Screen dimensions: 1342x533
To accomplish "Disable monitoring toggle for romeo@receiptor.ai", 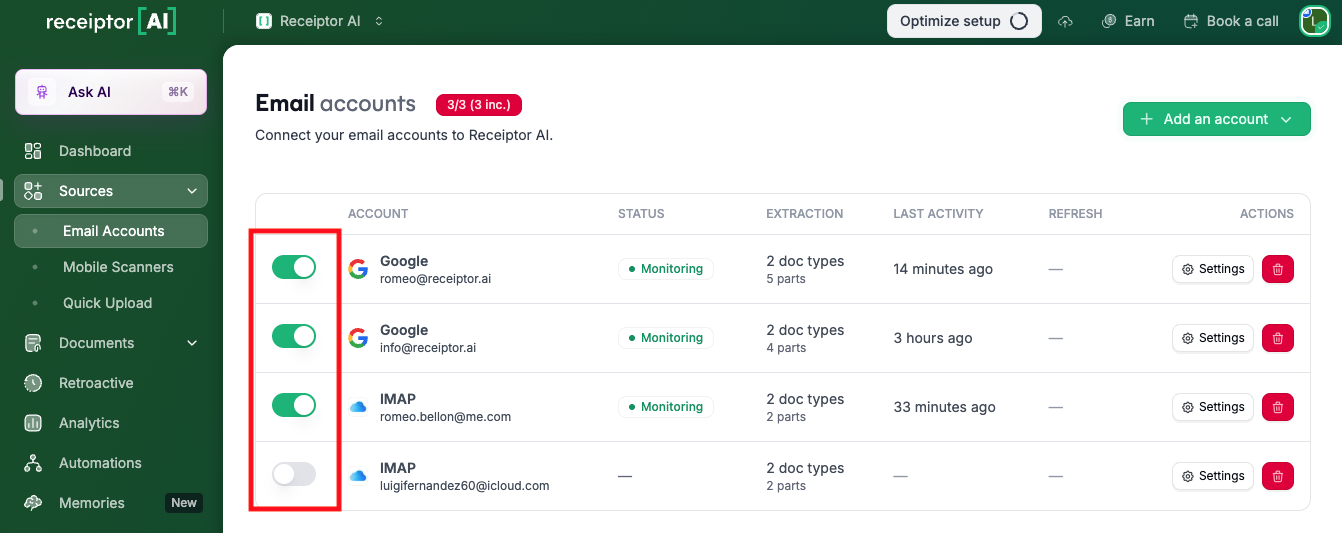I will tap(294, 267).
